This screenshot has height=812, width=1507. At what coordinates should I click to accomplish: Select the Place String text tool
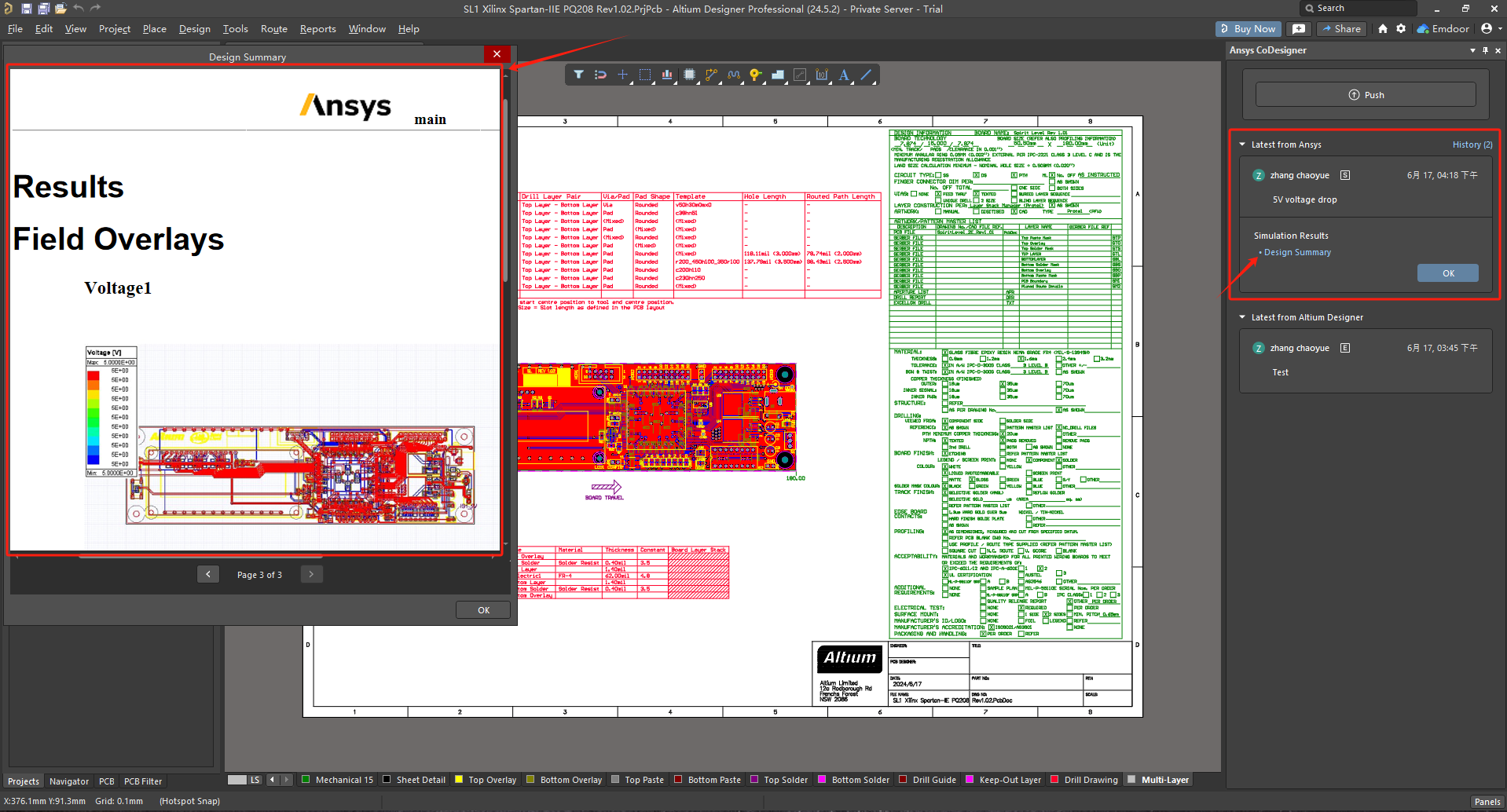[843, 75]
